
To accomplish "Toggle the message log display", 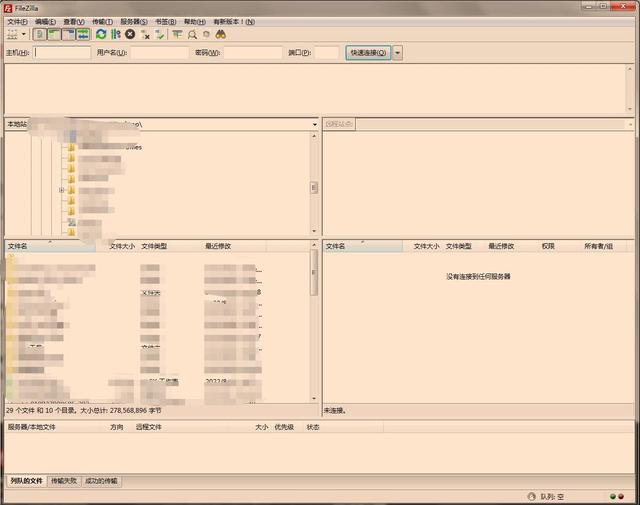I will tap(40, 34).
